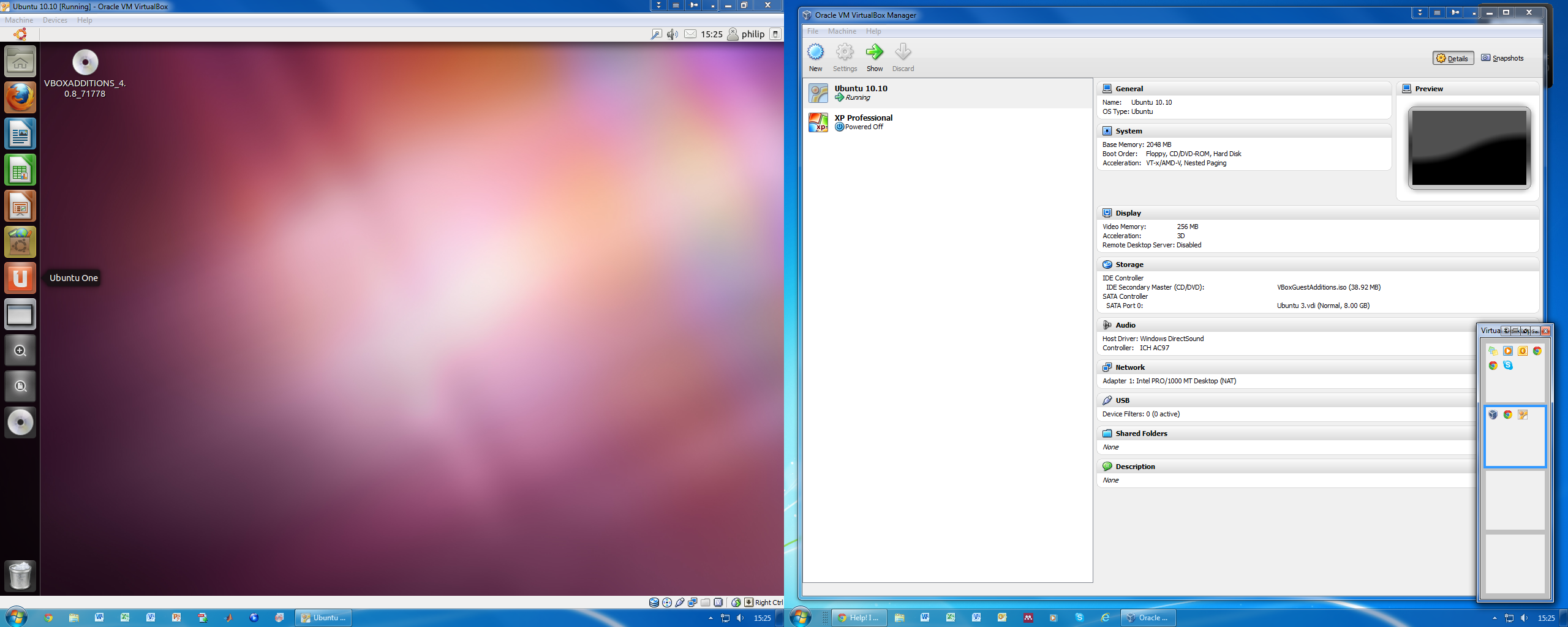The height and width of the screenshot is (627, 1568).
Task: Click the network adapter status icon in VM
Action: tap(693, 603)
